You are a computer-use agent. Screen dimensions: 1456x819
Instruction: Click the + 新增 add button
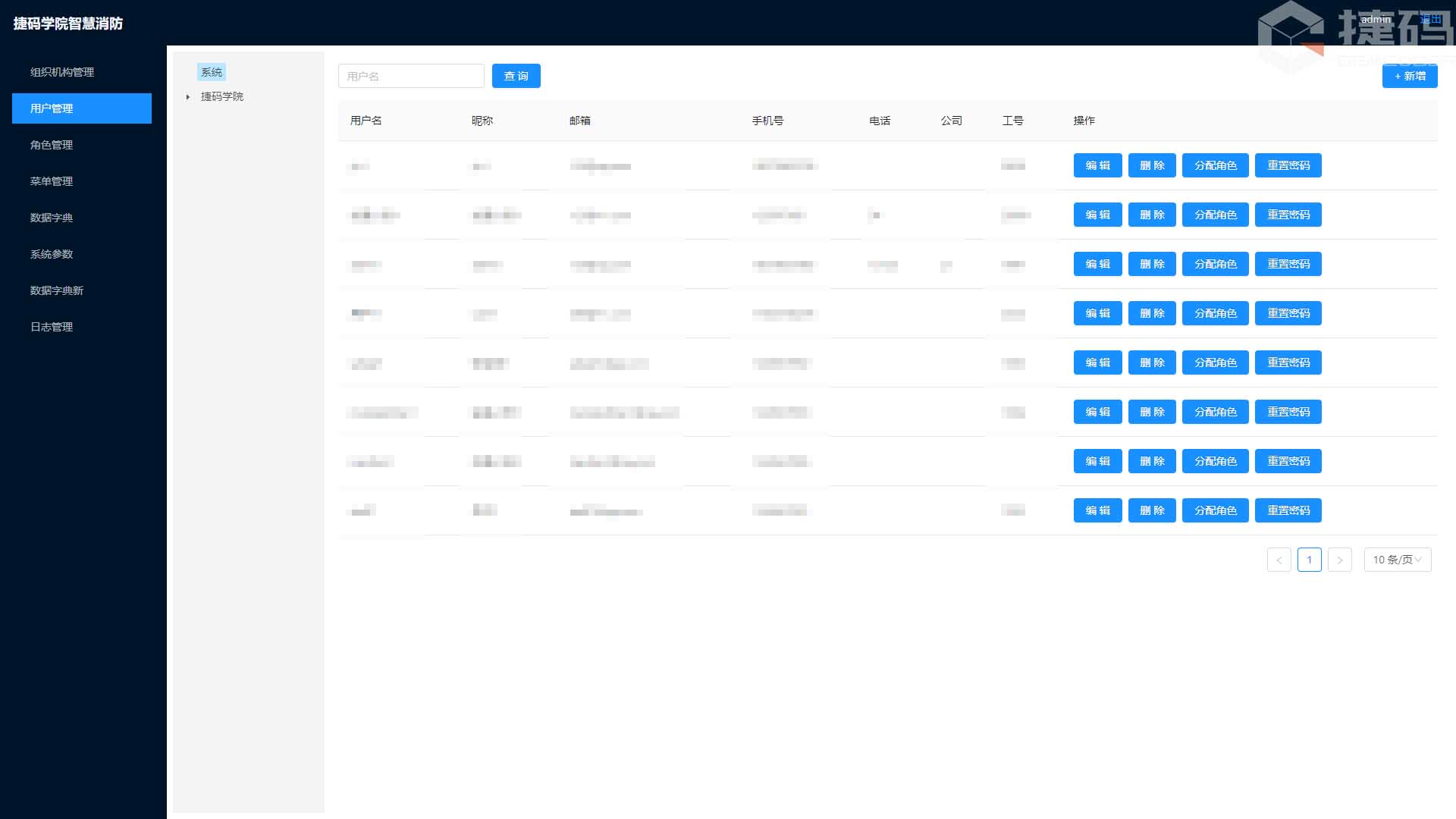[x=1409, y=76]
